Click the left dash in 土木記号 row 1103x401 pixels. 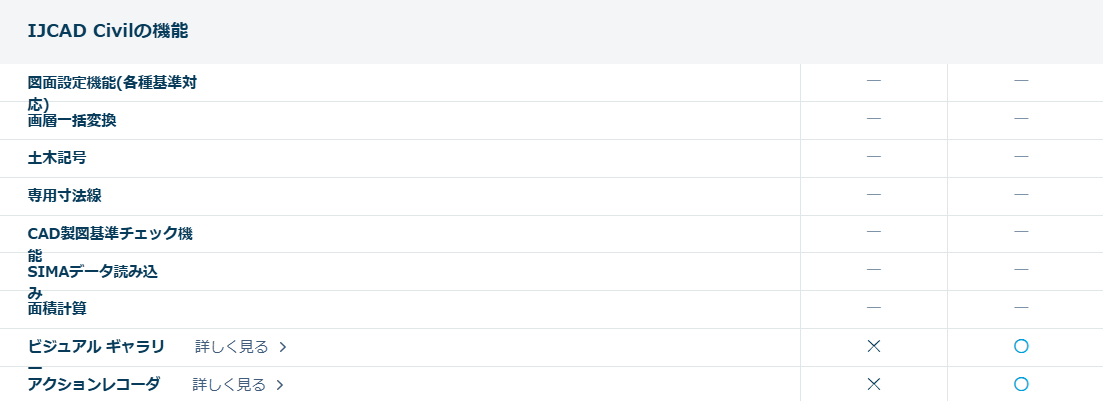click(x=873, y=156)
